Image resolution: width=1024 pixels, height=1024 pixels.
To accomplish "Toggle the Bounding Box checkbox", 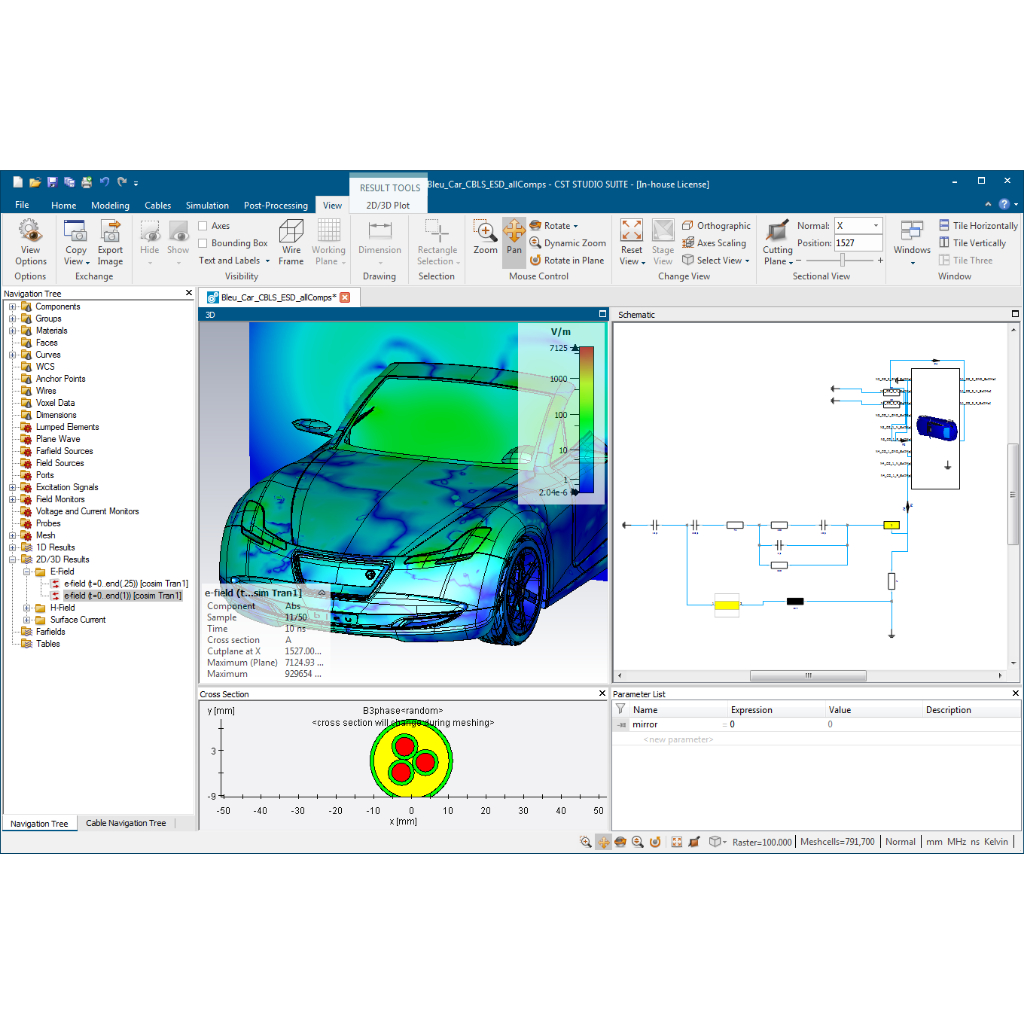I will coord(203,243).
